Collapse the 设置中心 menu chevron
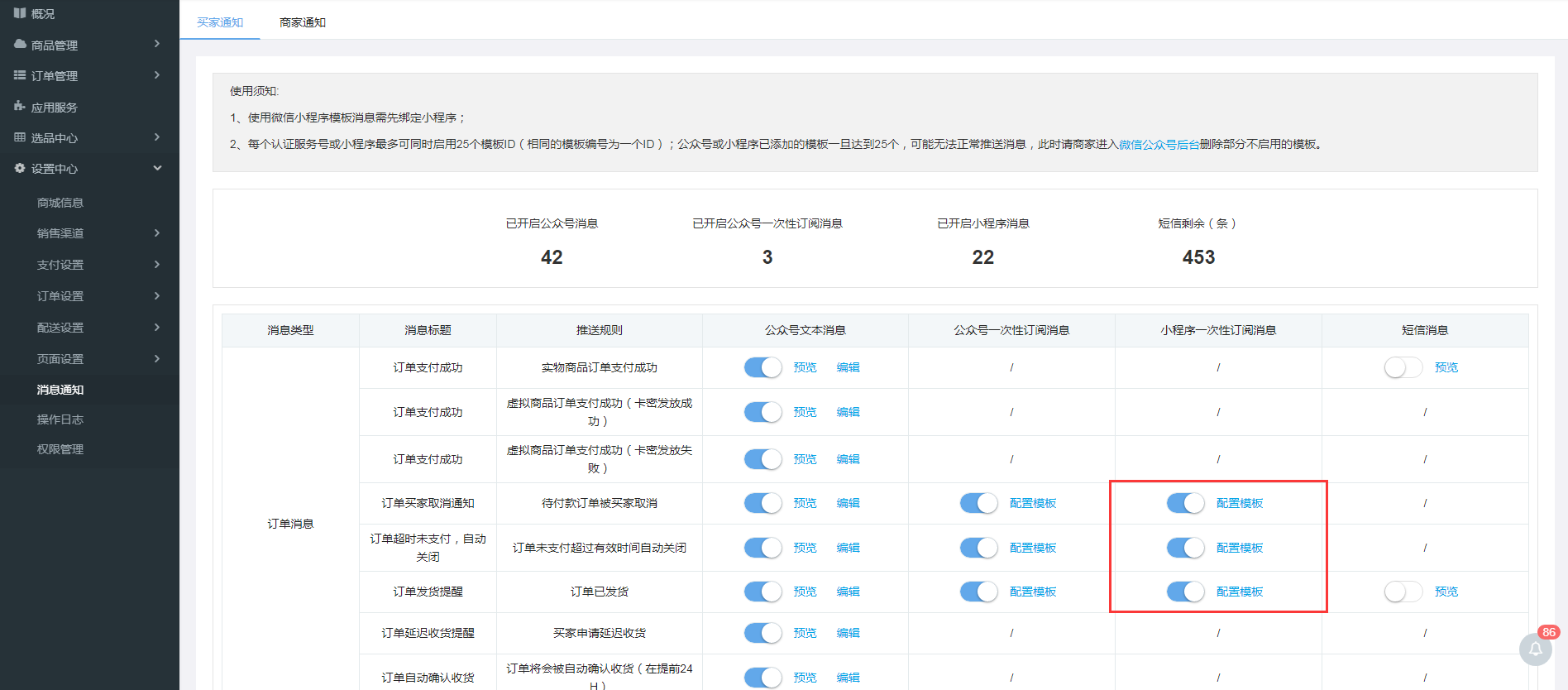 [x=157, y=168]
